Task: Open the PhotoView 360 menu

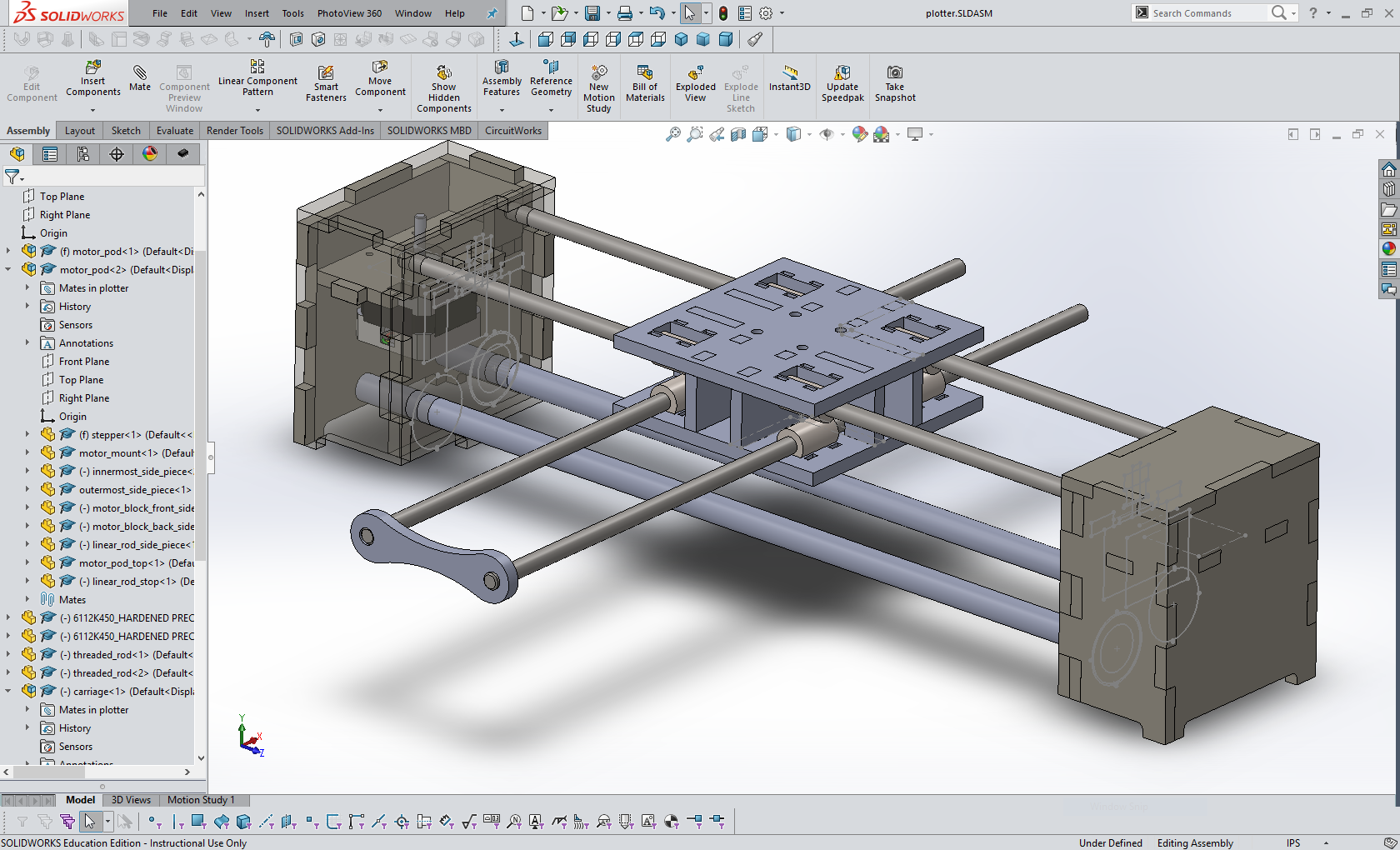Action: tap(349, 13)
